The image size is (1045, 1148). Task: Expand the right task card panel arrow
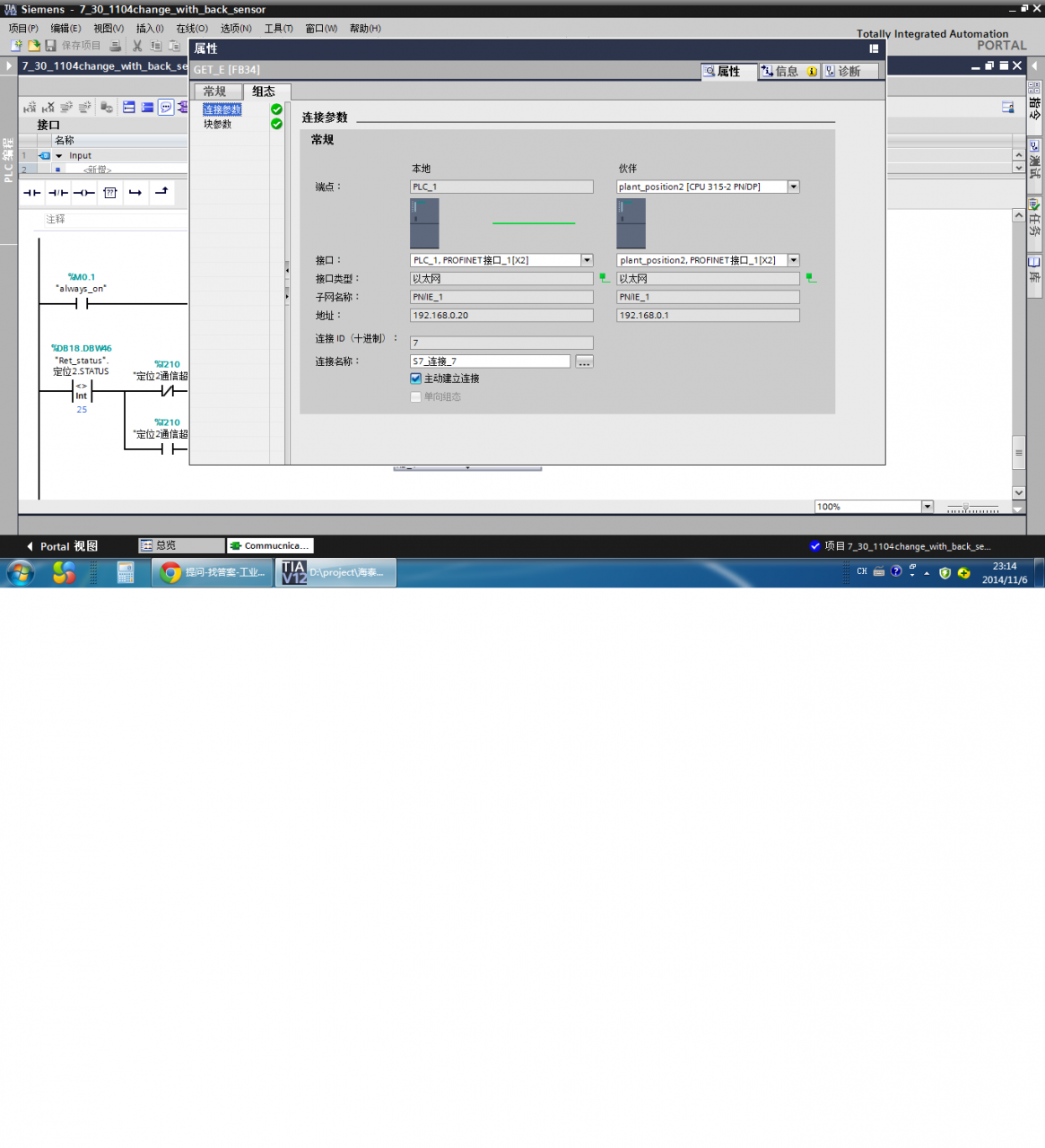[1035, 65]
